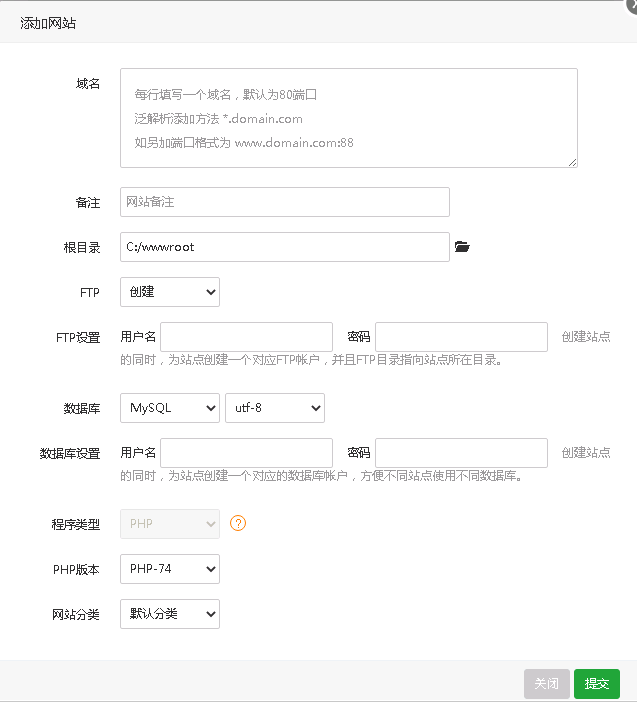Viewport: 637px width, 702px height.
Task: Click the gray 关闭 button
Action: click(547, 684)
